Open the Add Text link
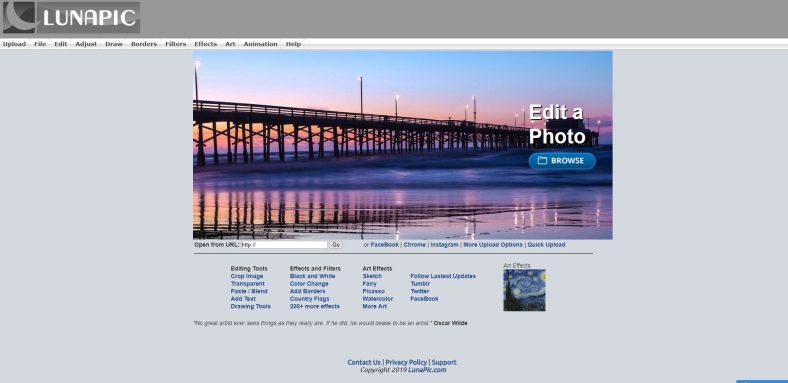Screen dimensions: 788x383 pyautogui.click(x=243, y=299)
